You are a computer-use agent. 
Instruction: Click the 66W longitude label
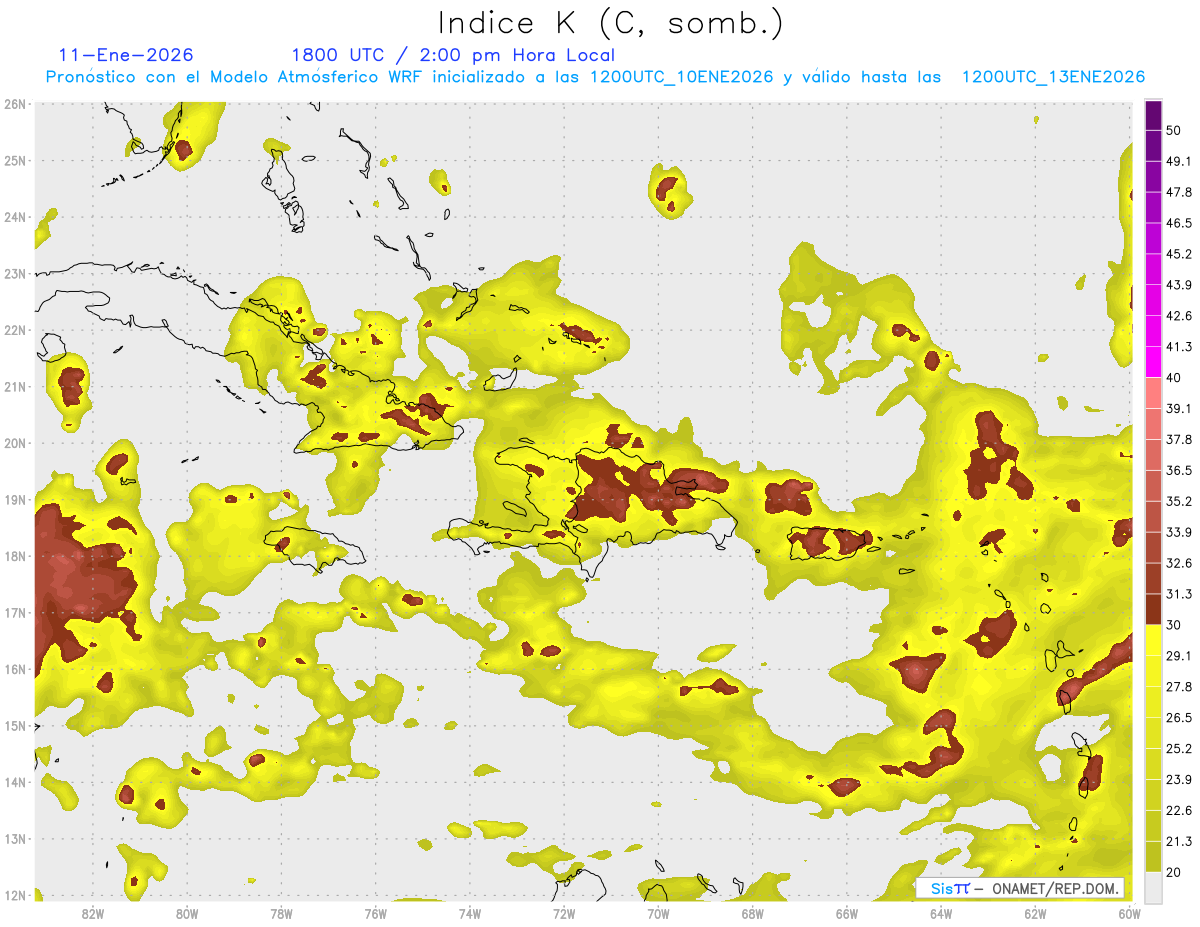point(846,914)
